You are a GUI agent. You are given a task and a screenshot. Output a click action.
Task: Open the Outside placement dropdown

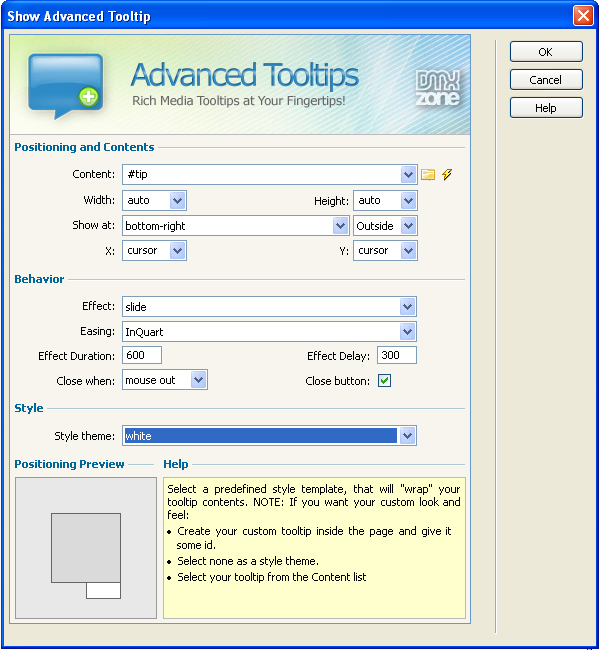point(408,226)
